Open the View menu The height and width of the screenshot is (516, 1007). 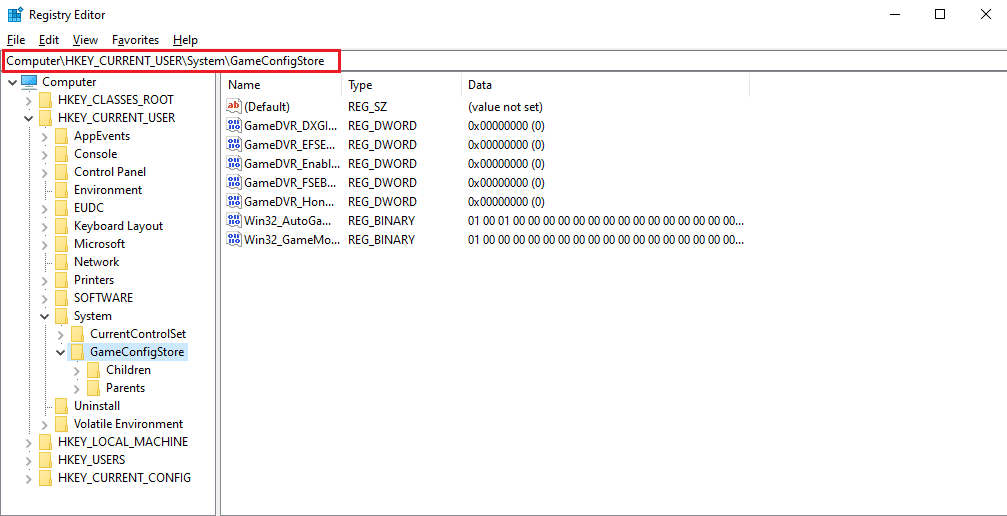coord(85,40)
